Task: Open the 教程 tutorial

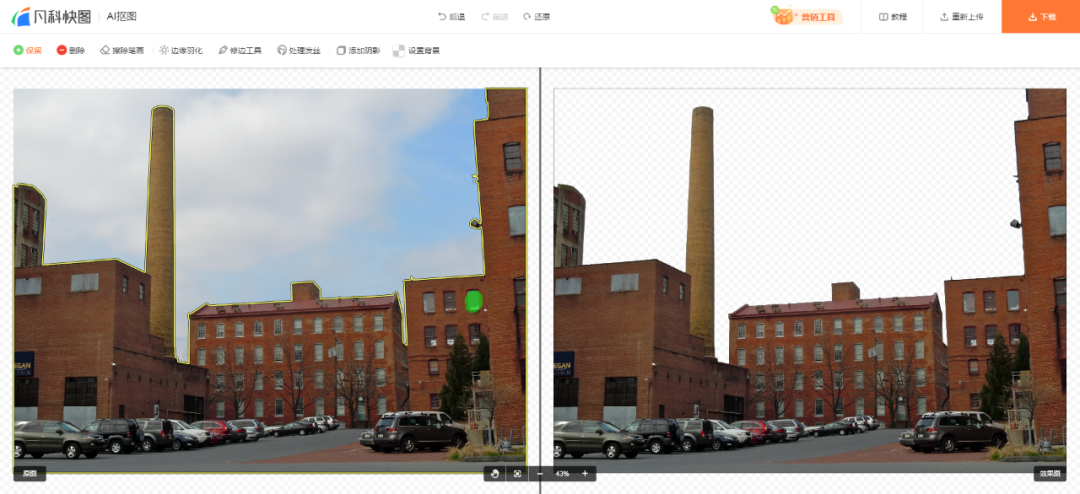Action: point(893,17)
